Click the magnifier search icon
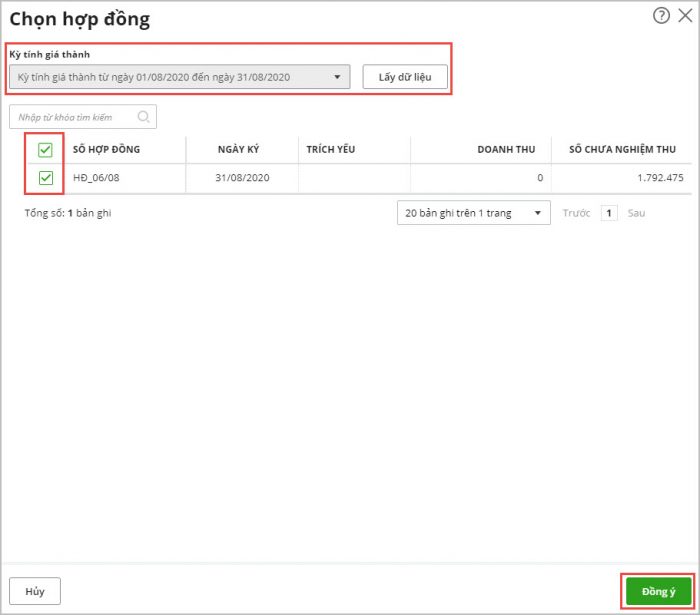This screenshot has height=615, width=700. tap(144, 117)
